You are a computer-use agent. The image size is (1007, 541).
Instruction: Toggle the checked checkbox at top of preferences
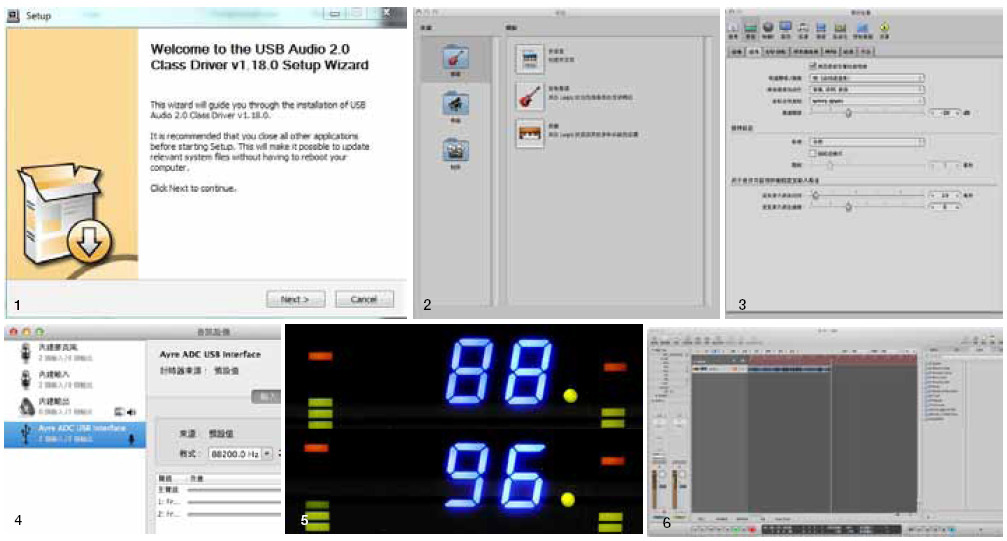[x=811, y=65]
